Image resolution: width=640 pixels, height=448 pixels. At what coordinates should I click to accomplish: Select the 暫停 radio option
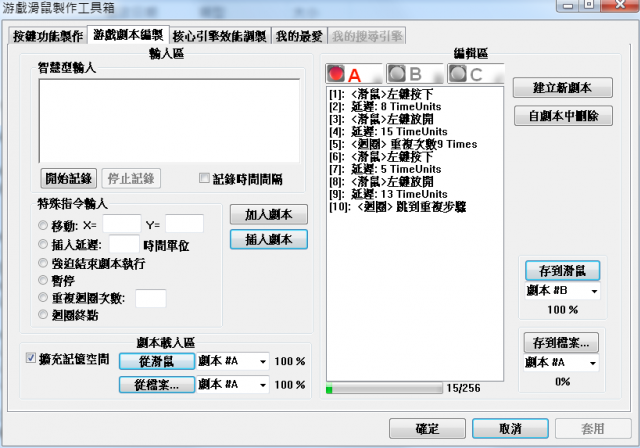(43, 280)
